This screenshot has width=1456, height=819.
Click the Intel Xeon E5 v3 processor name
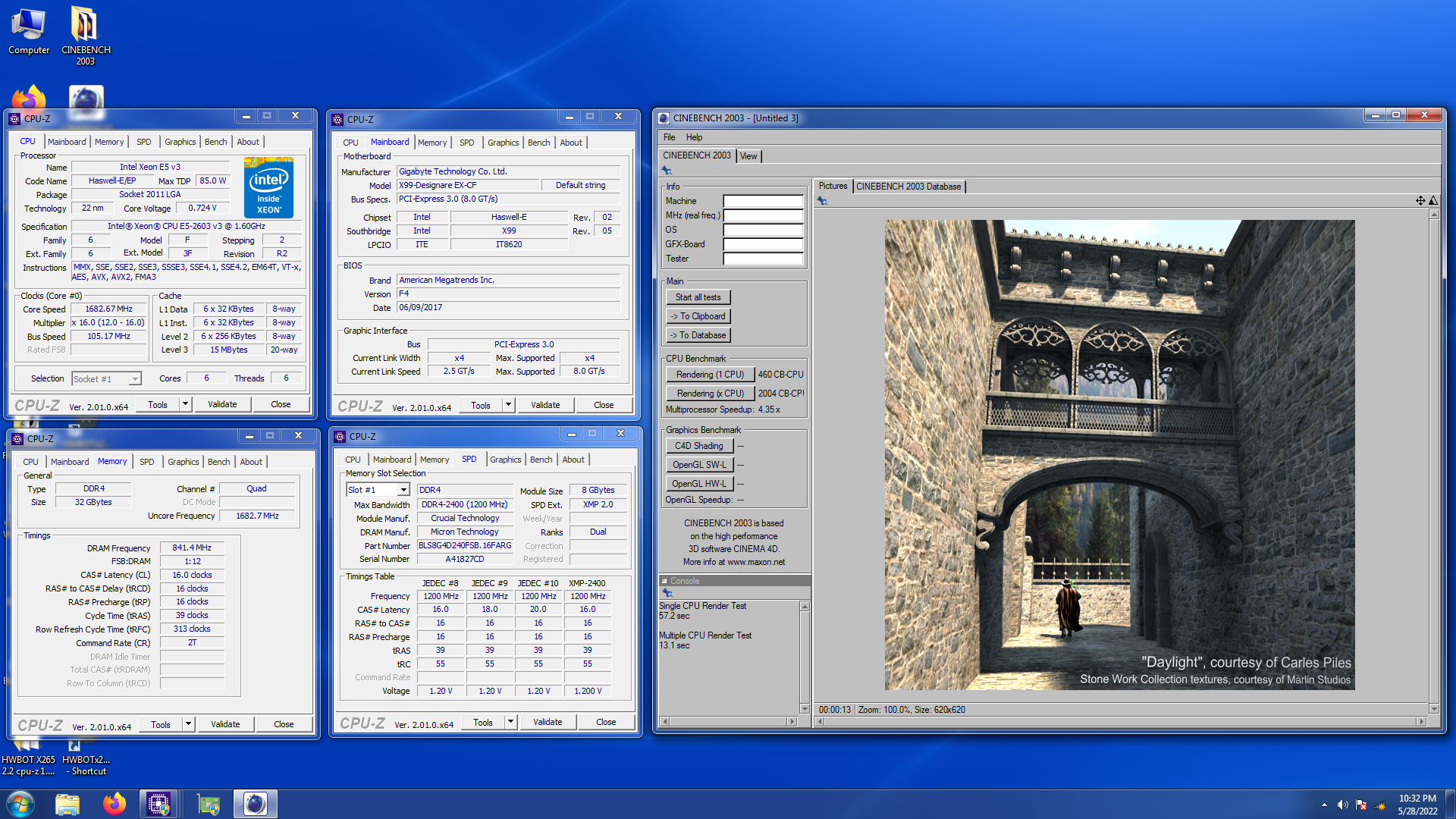pyautogui.click(x=150, y=167)
